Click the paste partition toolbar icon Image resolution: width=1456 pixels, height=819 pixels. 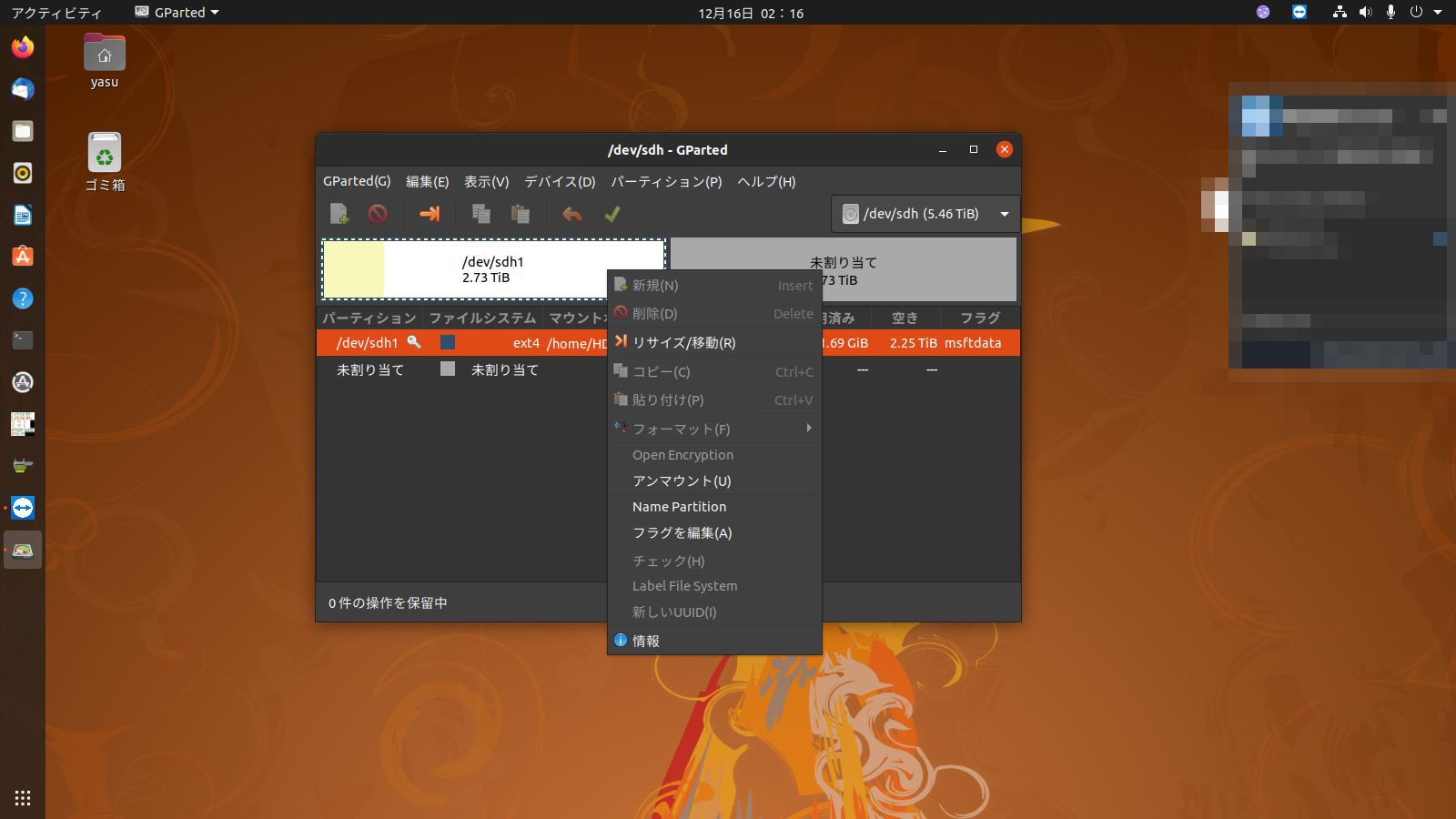(x=521, y=214)
